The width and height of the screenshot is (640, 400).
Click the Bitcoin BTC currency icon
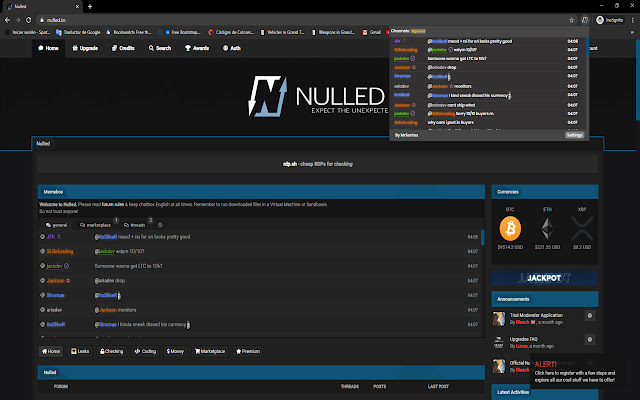(510, 228)
